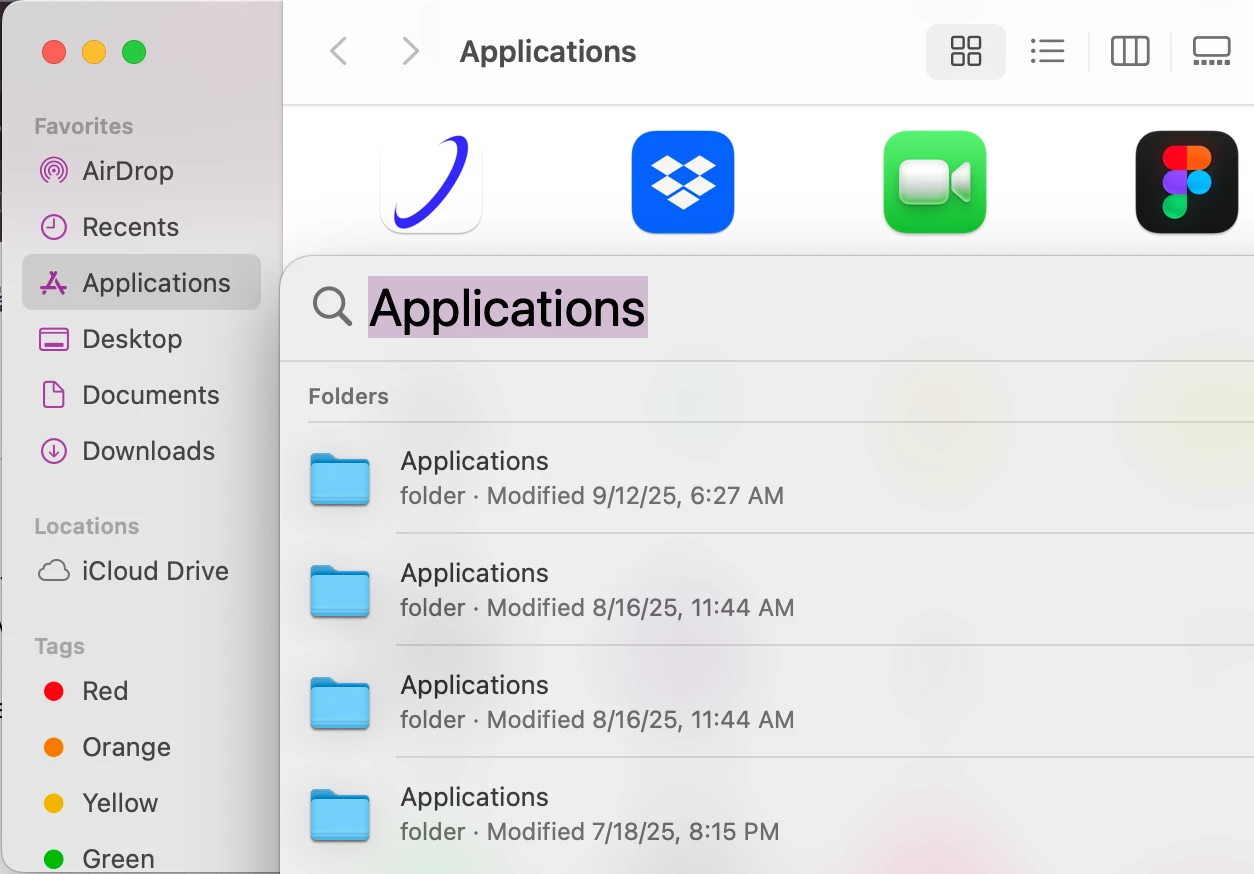Click folder icon for 7/18/25 result

[340, 815]
